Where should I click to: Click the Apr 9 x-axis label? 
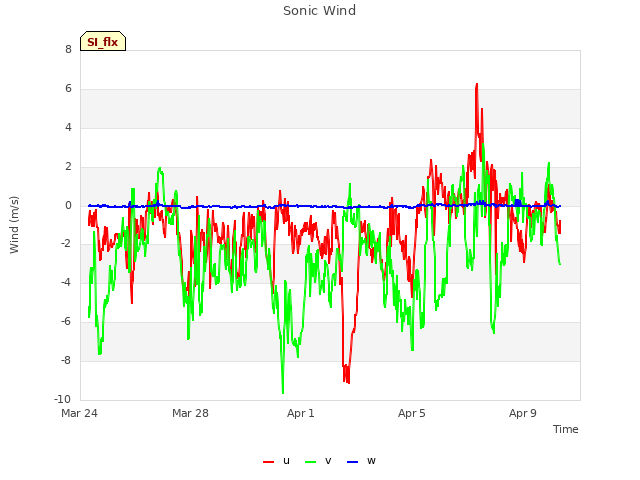click(x=523, y=413)
